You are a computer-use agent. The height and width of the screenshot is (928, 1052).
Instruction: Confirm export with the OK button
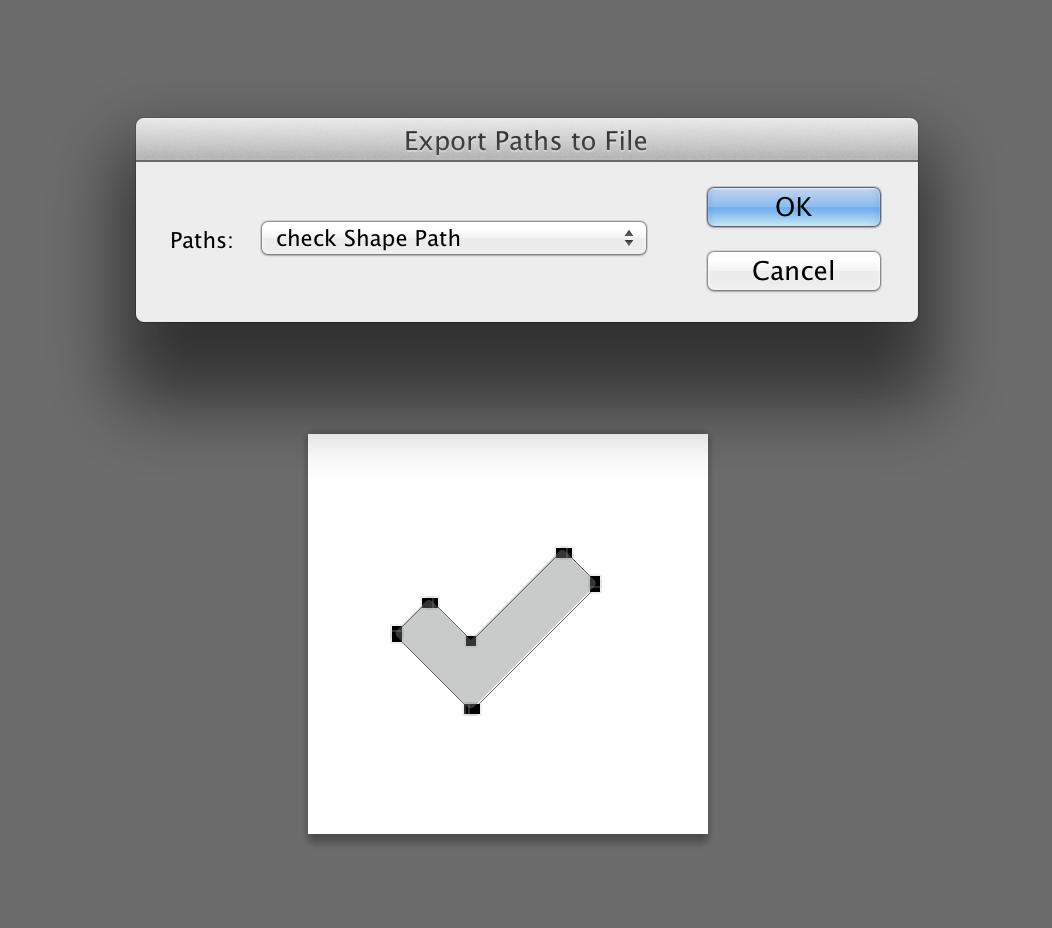pos(794,207)
